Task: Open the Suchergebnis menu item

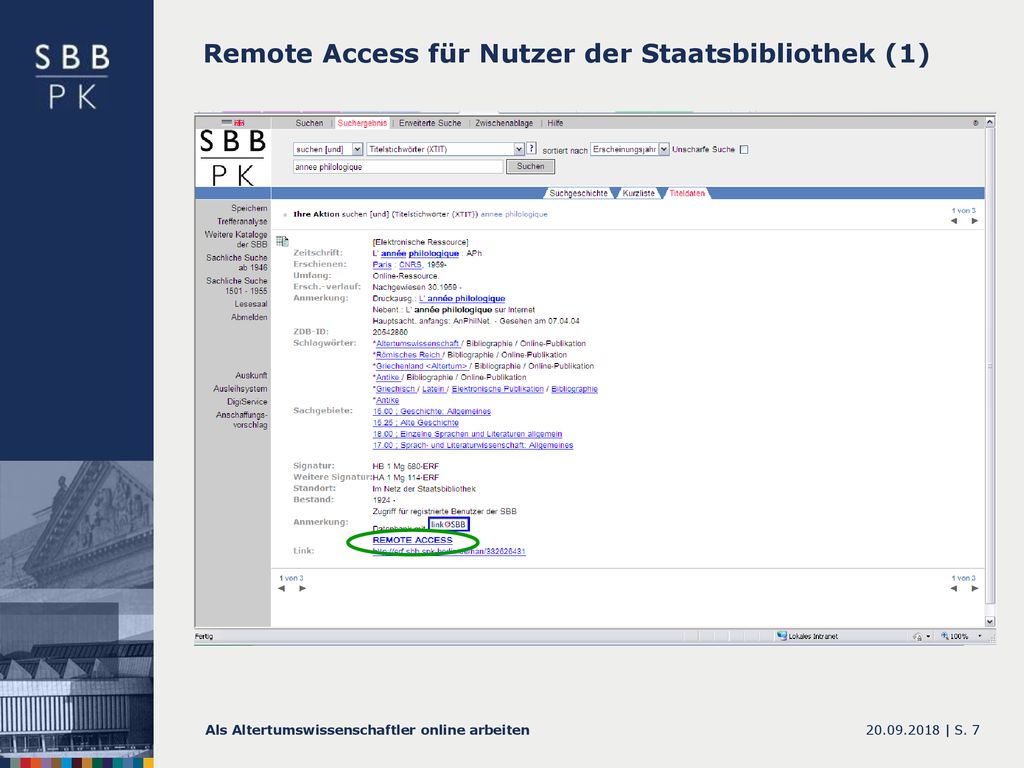Action: [x=362, y=123]
